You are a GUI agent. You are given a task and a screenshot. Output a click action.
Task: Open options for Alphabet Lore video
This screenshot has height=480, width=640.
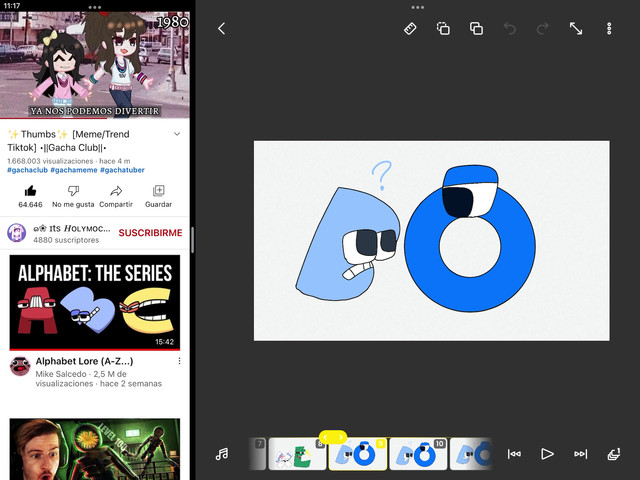click(x=179, y=361)
